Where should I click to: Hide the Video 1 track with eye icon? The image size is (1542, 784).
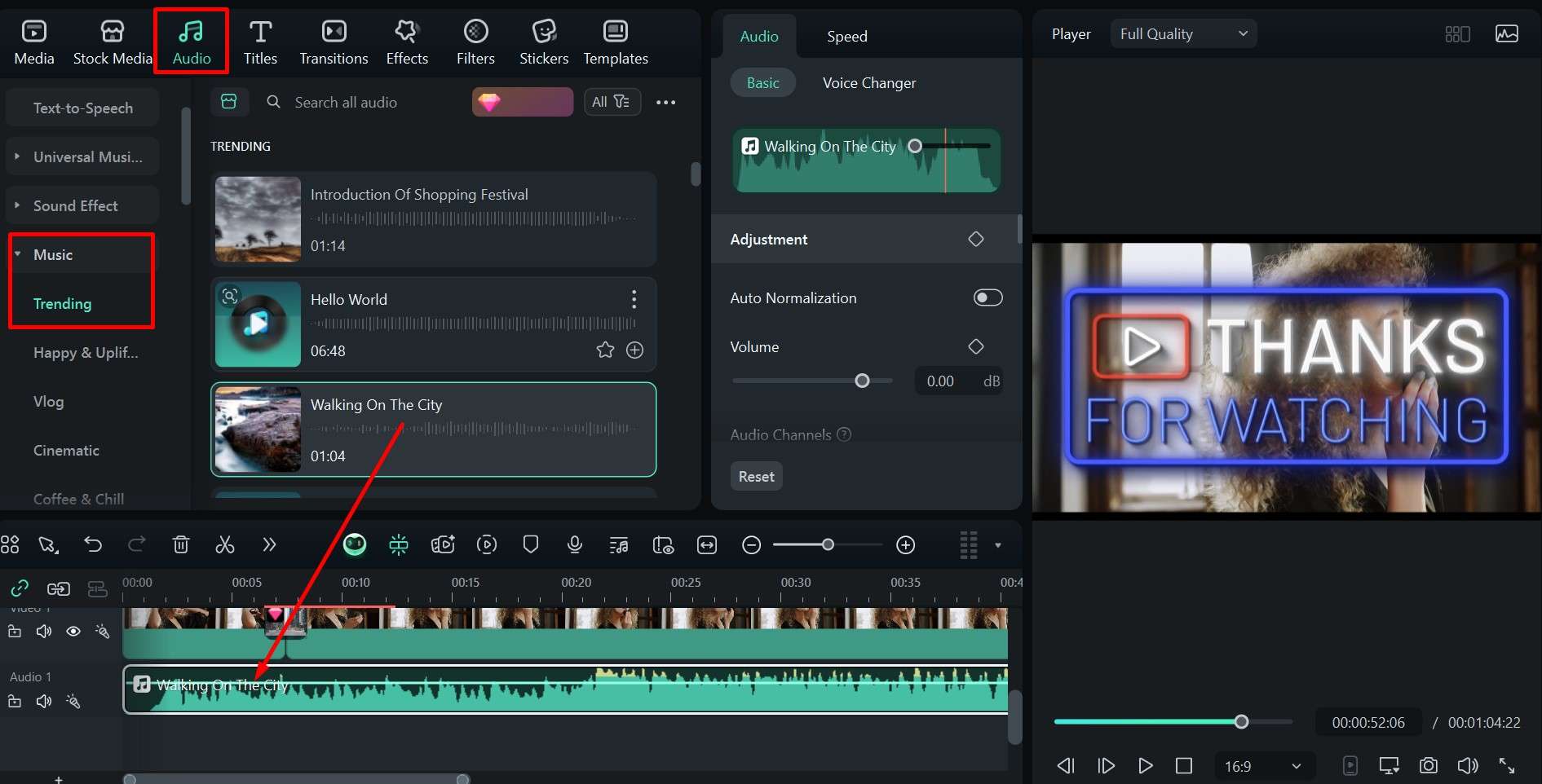pos(73,632)
